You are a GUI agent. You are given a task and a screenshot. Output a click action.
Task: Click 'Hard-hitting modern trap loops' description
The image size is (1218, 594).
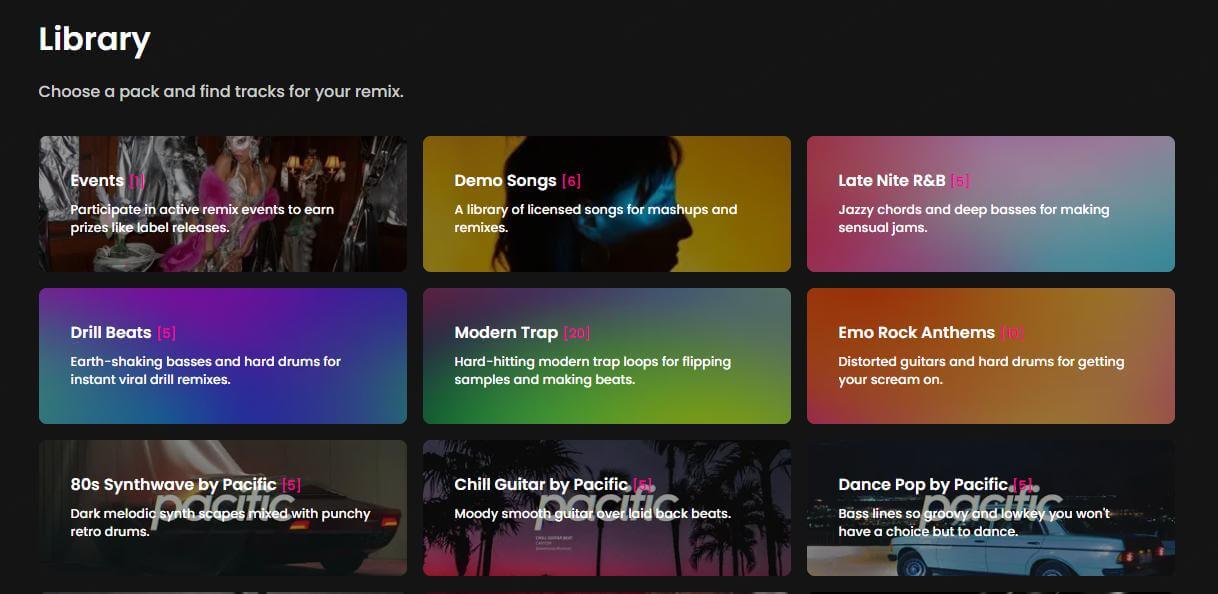pos(592,371)
